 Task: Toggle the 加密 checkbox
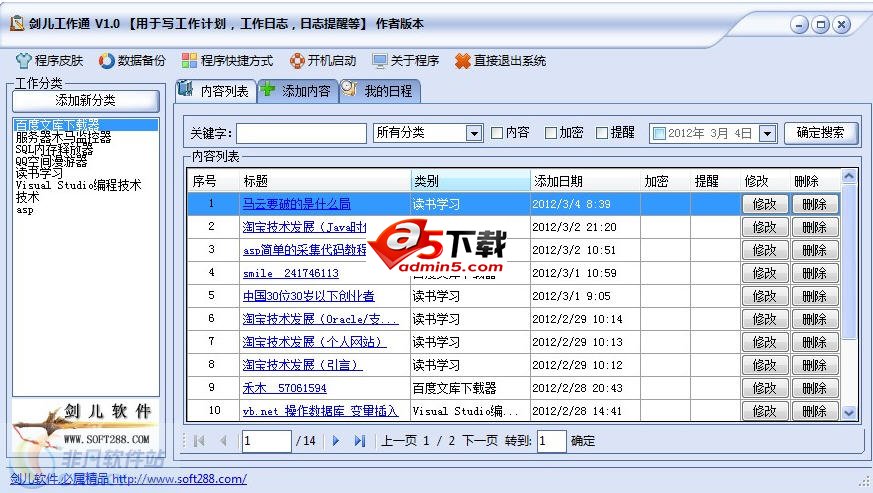[551, 133]
